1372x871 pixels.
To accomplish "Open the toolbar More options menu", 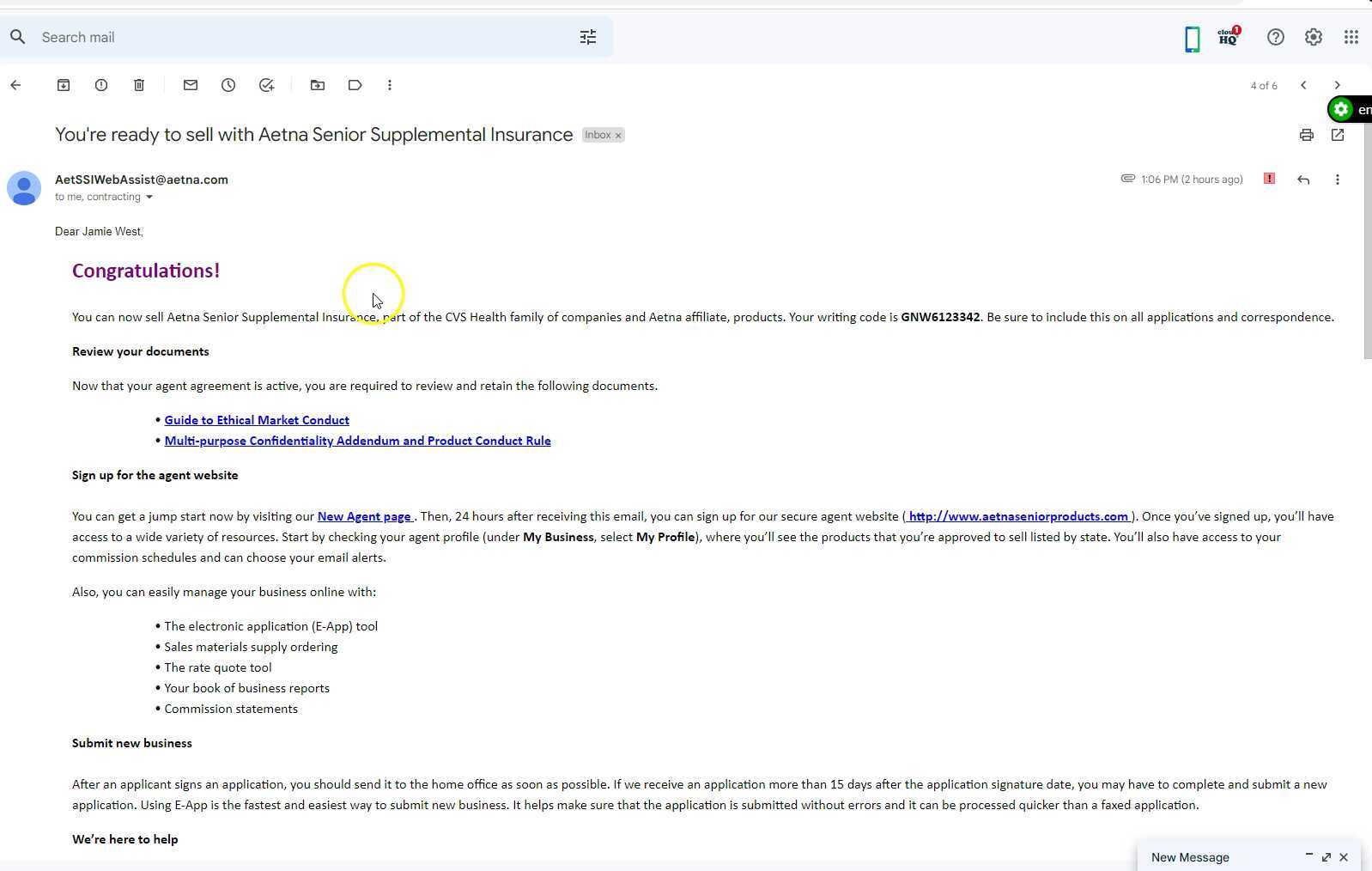I will tap(390, 85).
